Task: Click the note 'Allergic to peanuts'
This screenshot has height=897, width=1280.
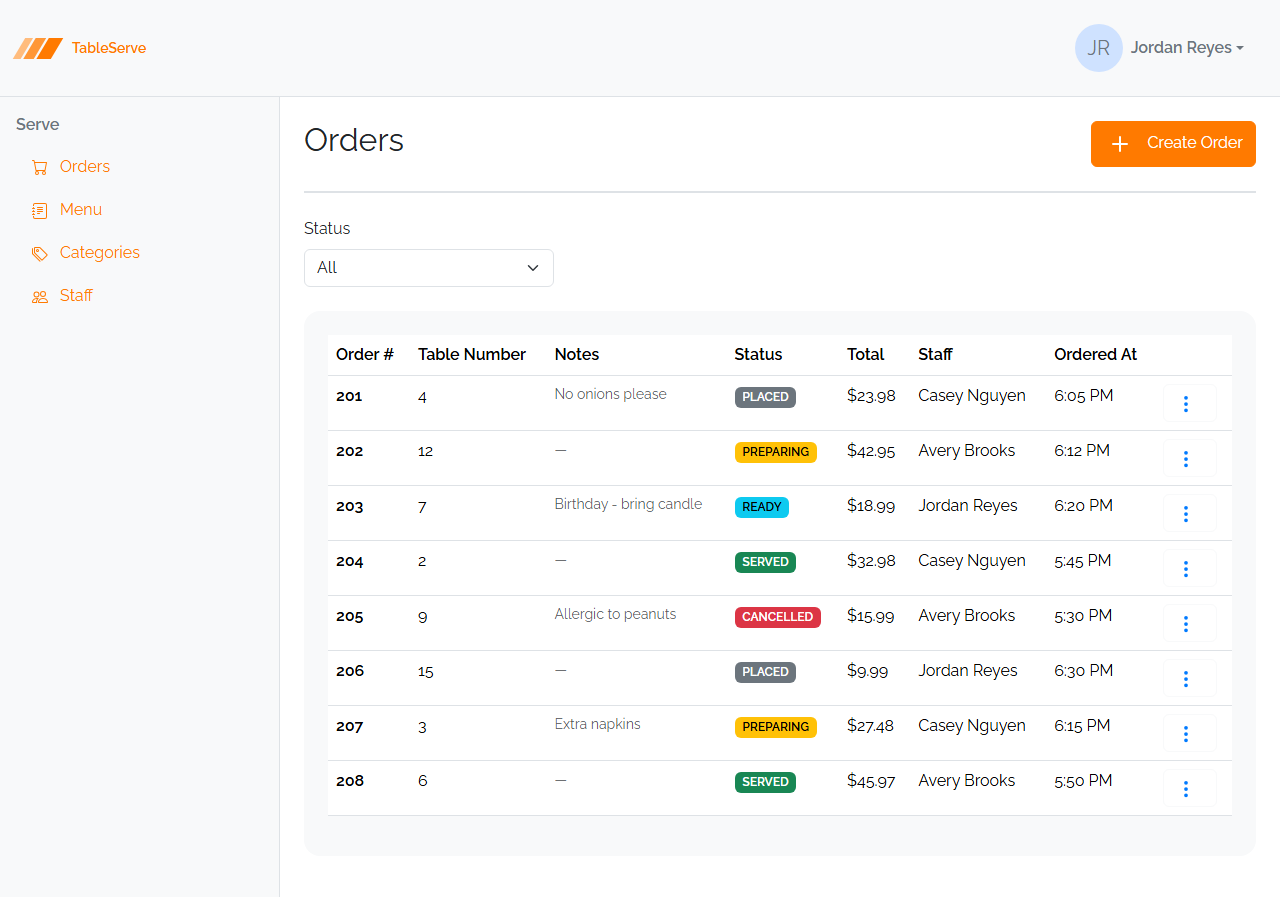Action: click(x=616, y=614)
